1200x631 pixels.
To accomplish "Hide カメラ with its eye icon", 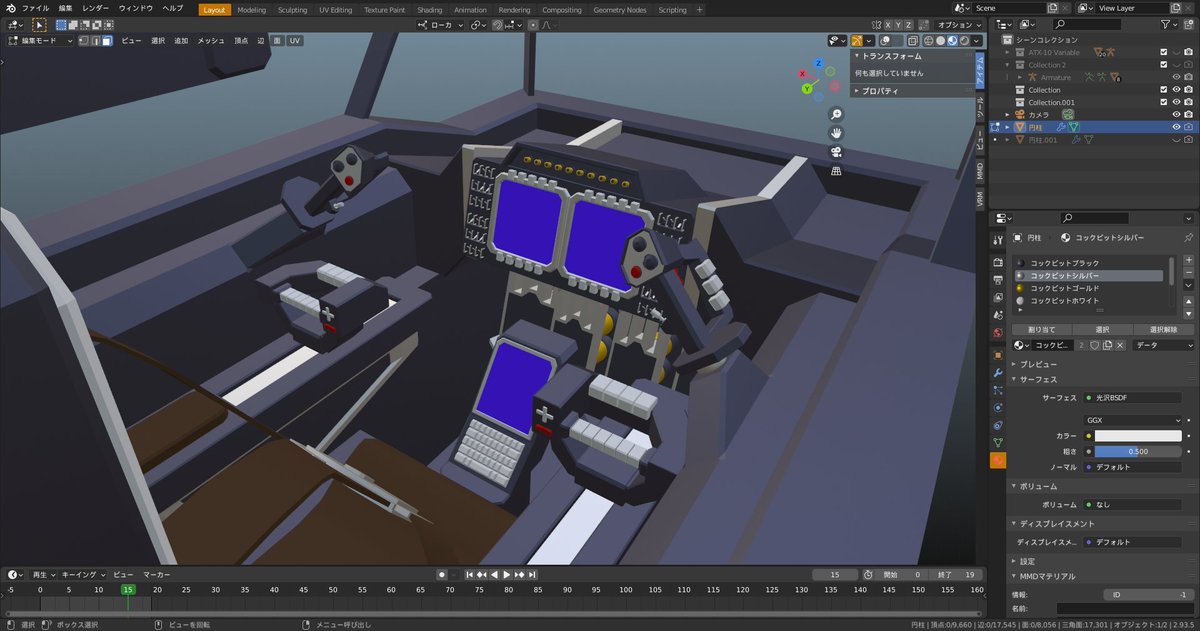I will tap(1176, 115).
